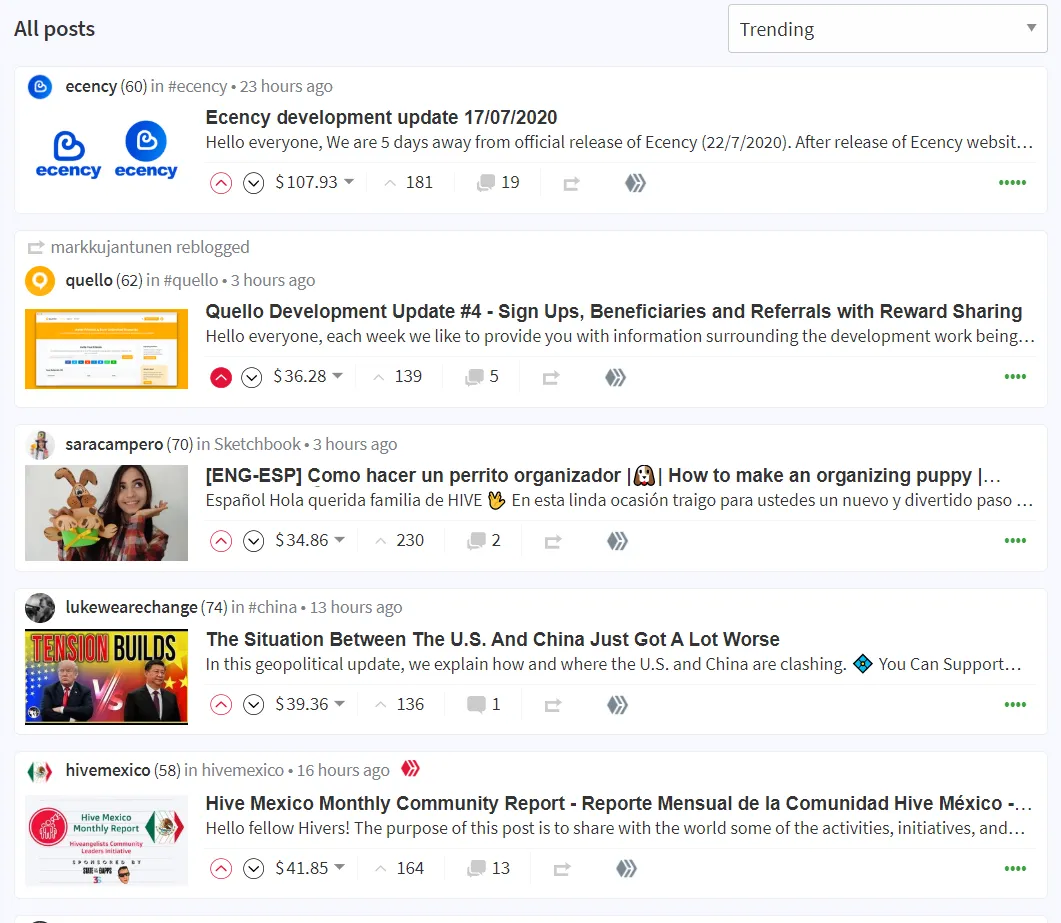Visit ecency author profile link

91,87
